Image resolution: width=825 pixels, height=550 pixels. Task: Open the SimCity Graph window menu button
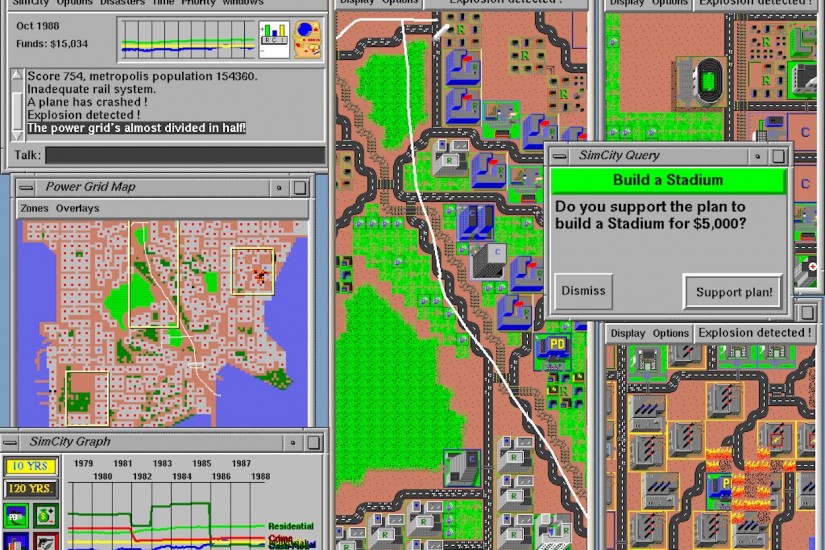tap(10, 442)
